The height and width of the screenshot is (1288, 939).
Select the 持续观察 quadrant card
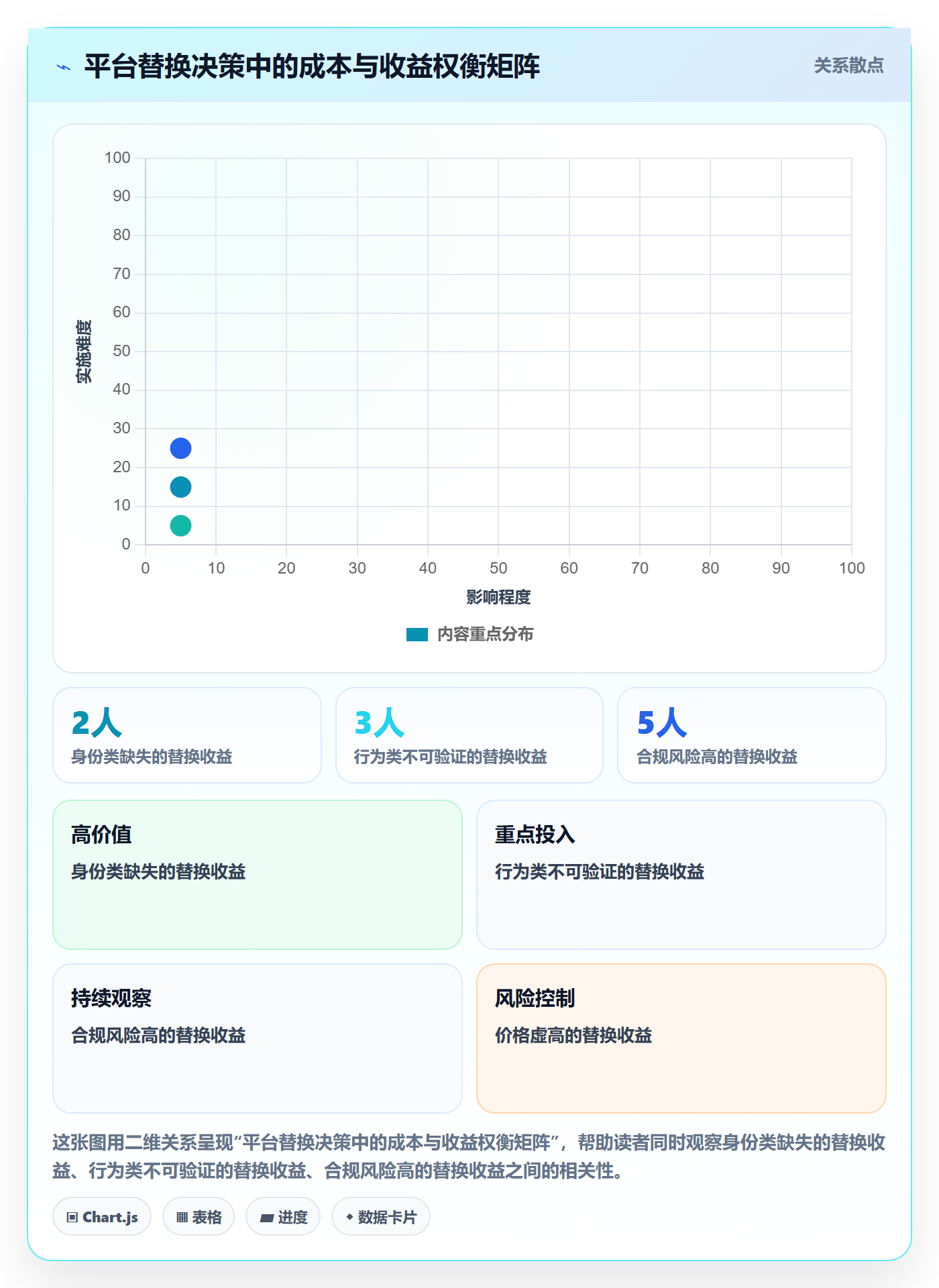[258, 1038]
